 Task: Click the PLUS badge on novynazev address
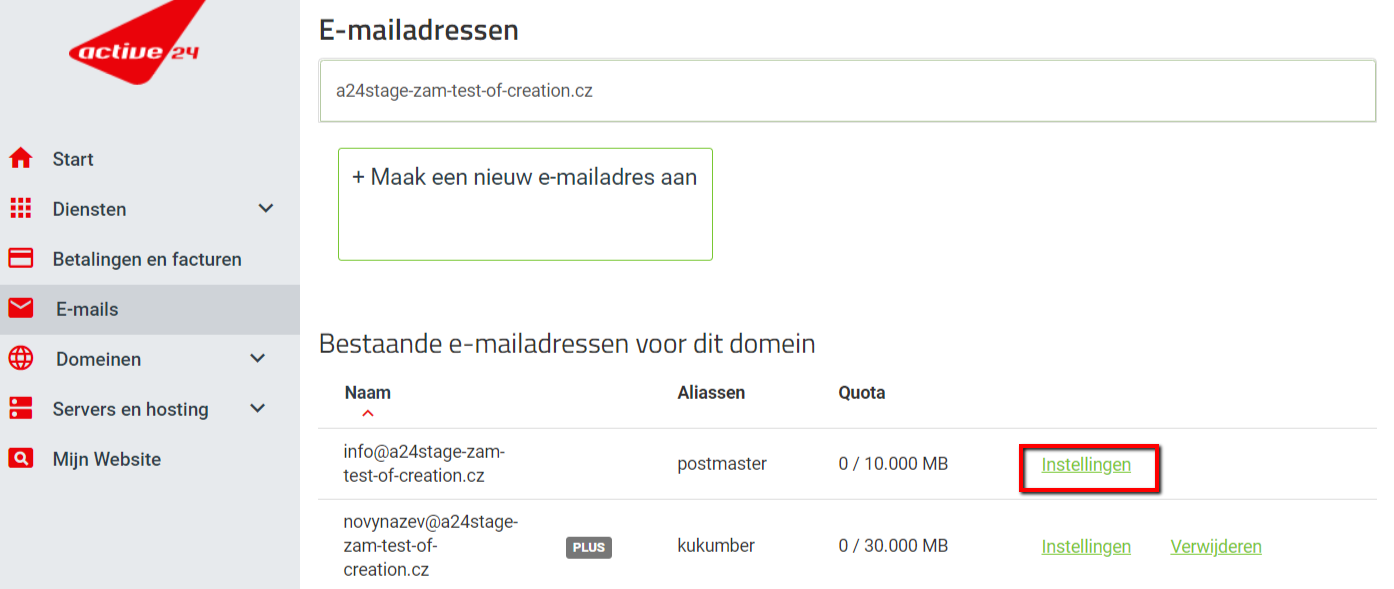(x=589, y=547)
